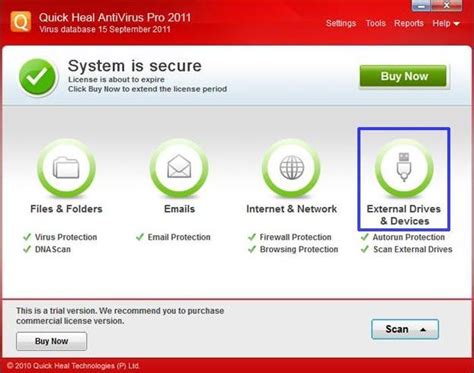Toggle the Email Protection status

point(173,237)
